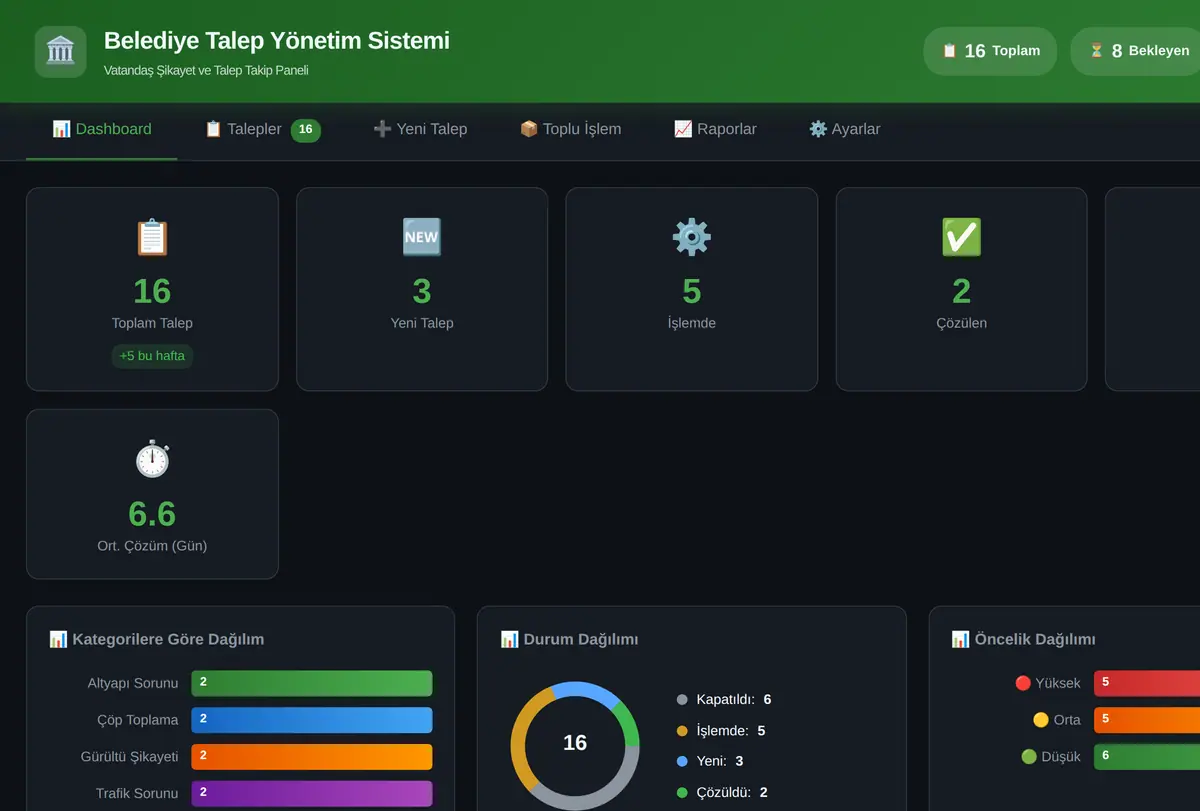Click the amber İşlemde legend dot
Image resolution: width=1200 pixels, height=811 pixels.
click(x=682, y=731)
